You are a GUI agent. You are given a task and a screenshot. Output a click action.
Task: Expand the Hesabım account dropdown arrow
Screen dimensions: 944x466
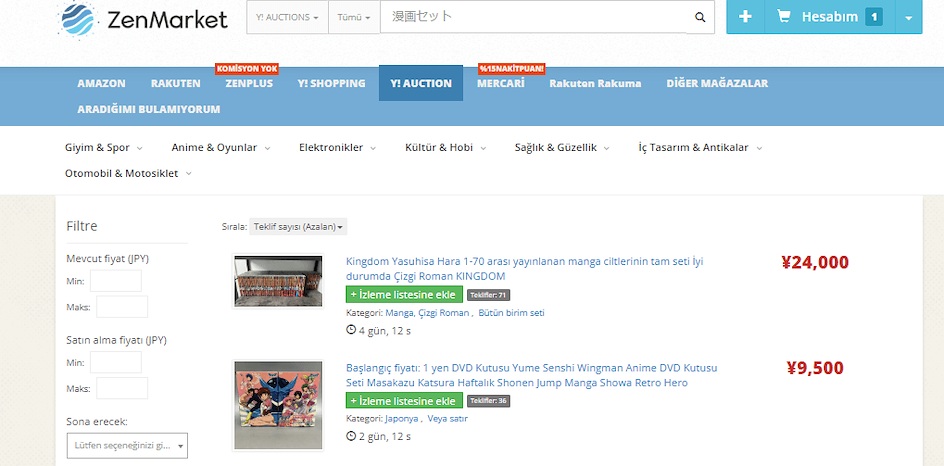pos(908,17)
